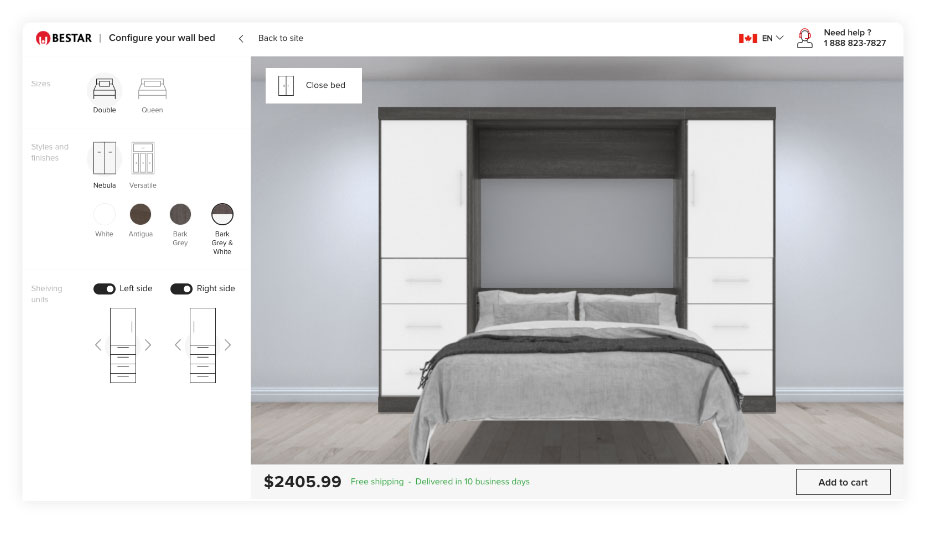Choose the Versatile style icon
This screenshot has width=926, height=540.
(x=143, y=158)
